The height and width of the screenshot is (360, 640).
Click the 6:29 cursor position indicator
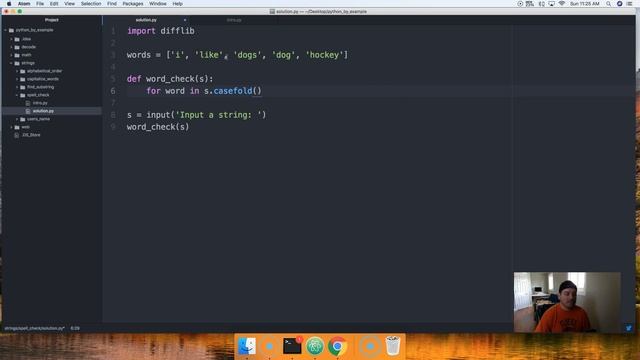click(x=75, y=328)
